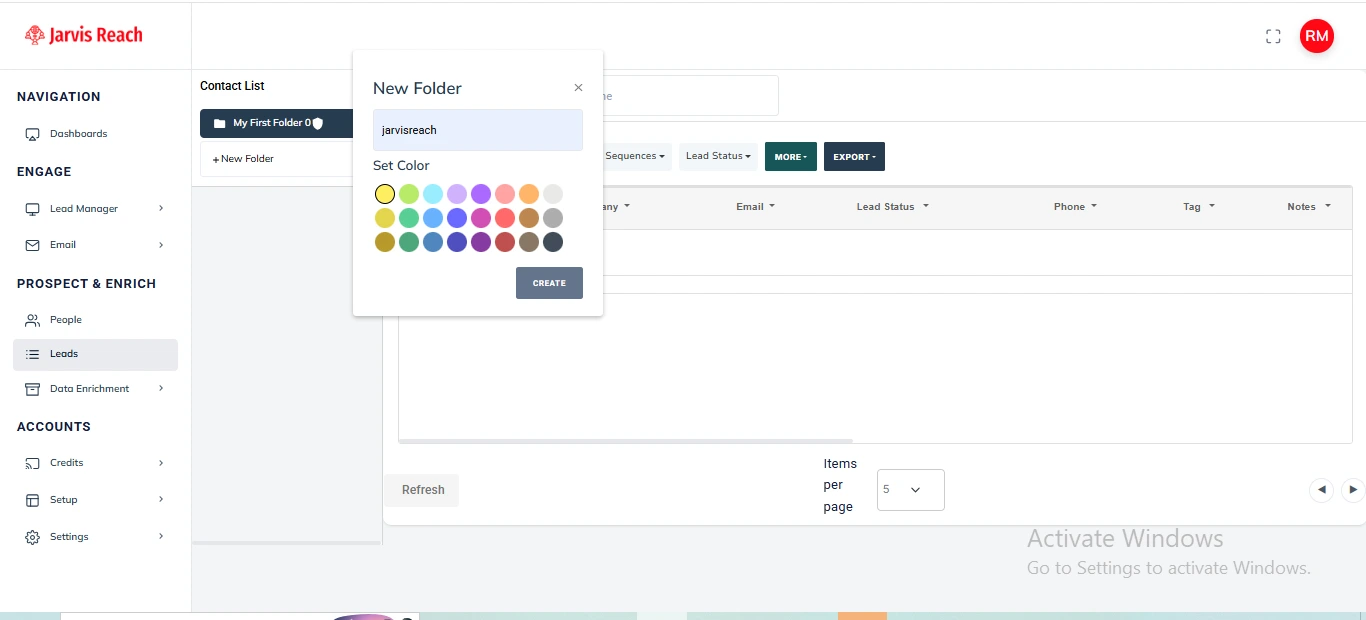The height and width of the screenshot is (620, 1366).
Task: Select the light yellow color swatch
Action: click(385, 194)
